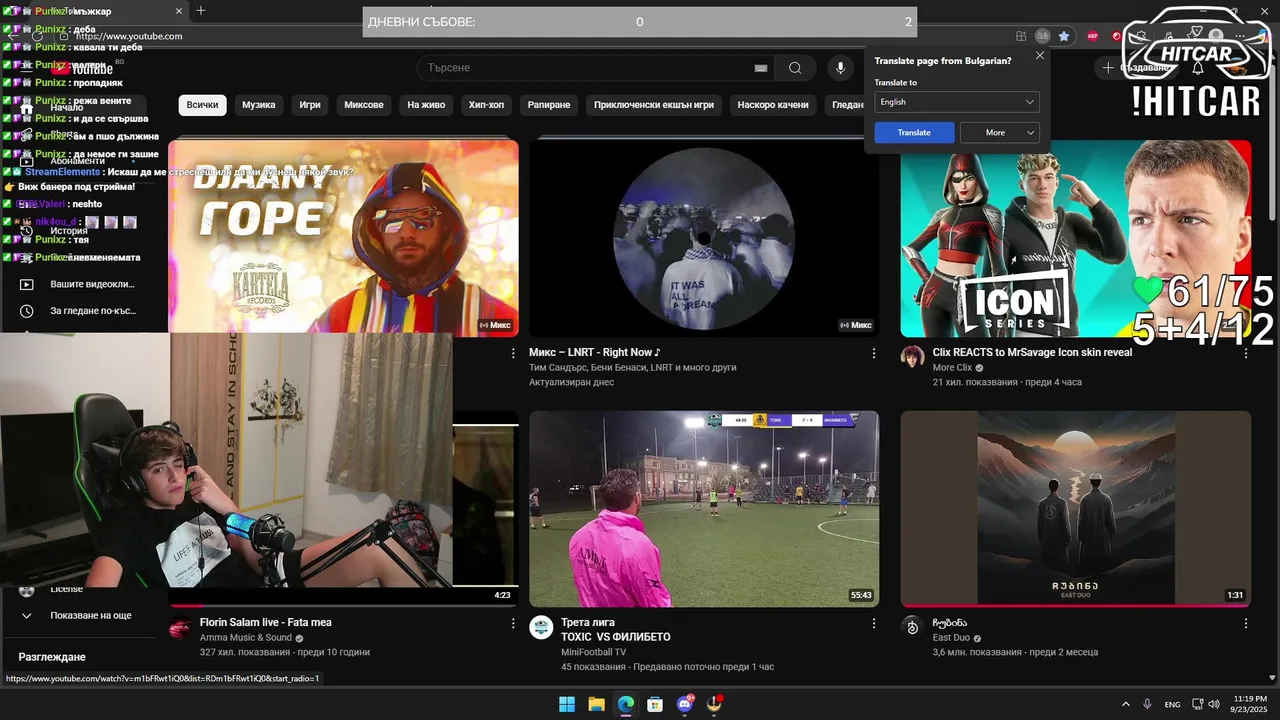Open the Clix Icon Series video thumbnail

coord(1076,237)
